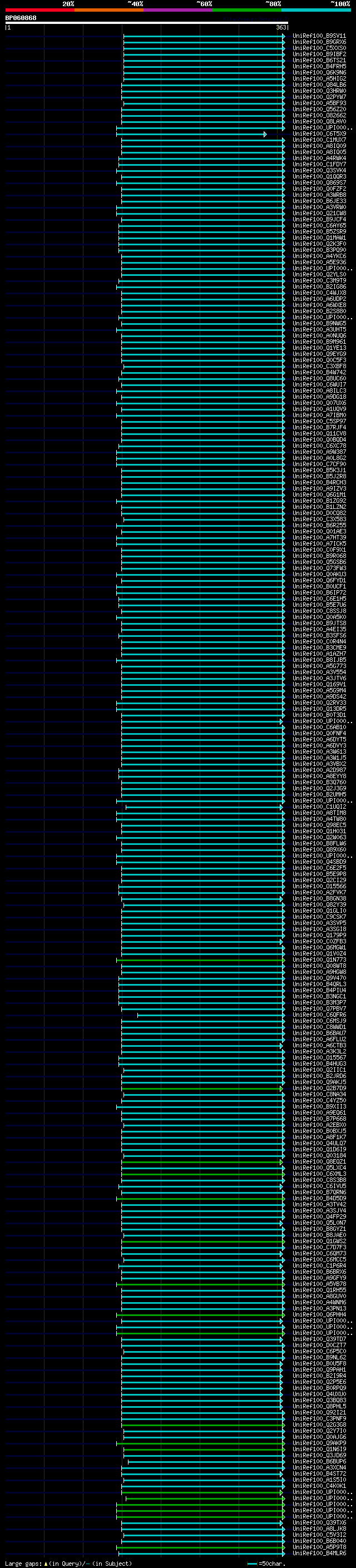This screenshot has width=356, height=1568.
Task: Click the UniRef100_O15566 label
Action: (x=319, y=886)
